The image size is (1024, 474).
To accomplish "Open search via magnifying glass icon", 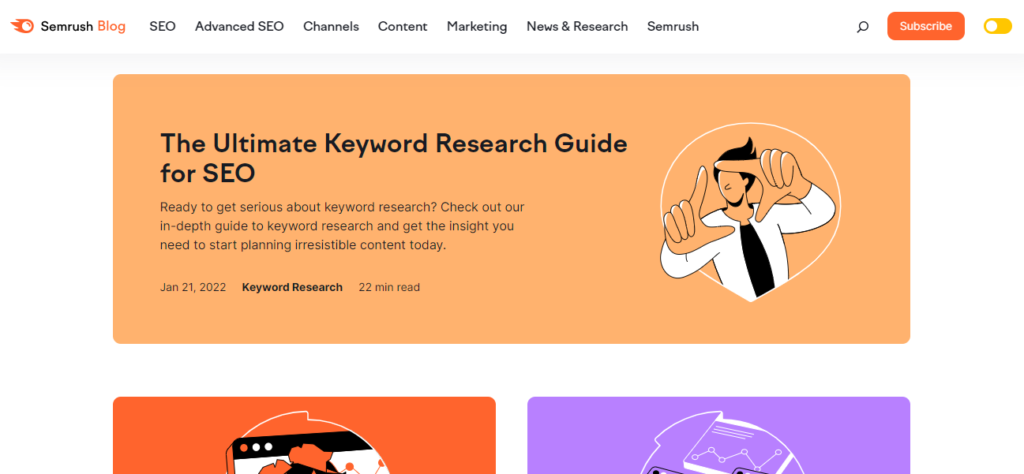I will [863, 27].
